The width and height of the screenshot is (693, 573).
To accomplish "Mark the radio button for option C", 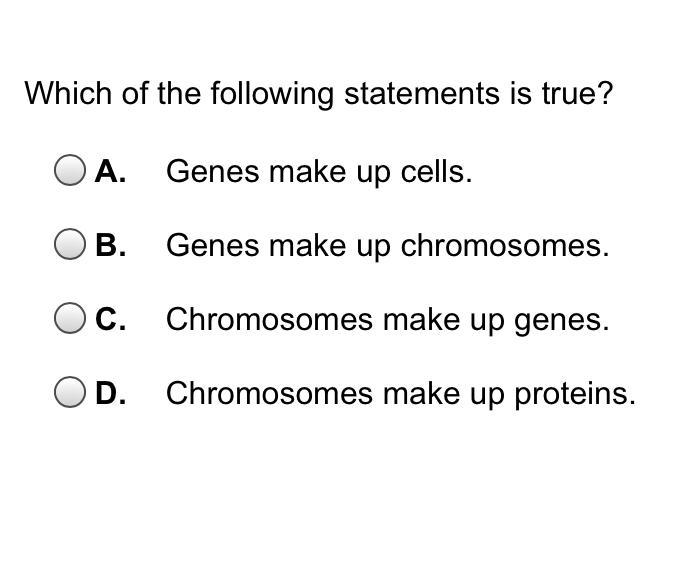I will 70,319.
